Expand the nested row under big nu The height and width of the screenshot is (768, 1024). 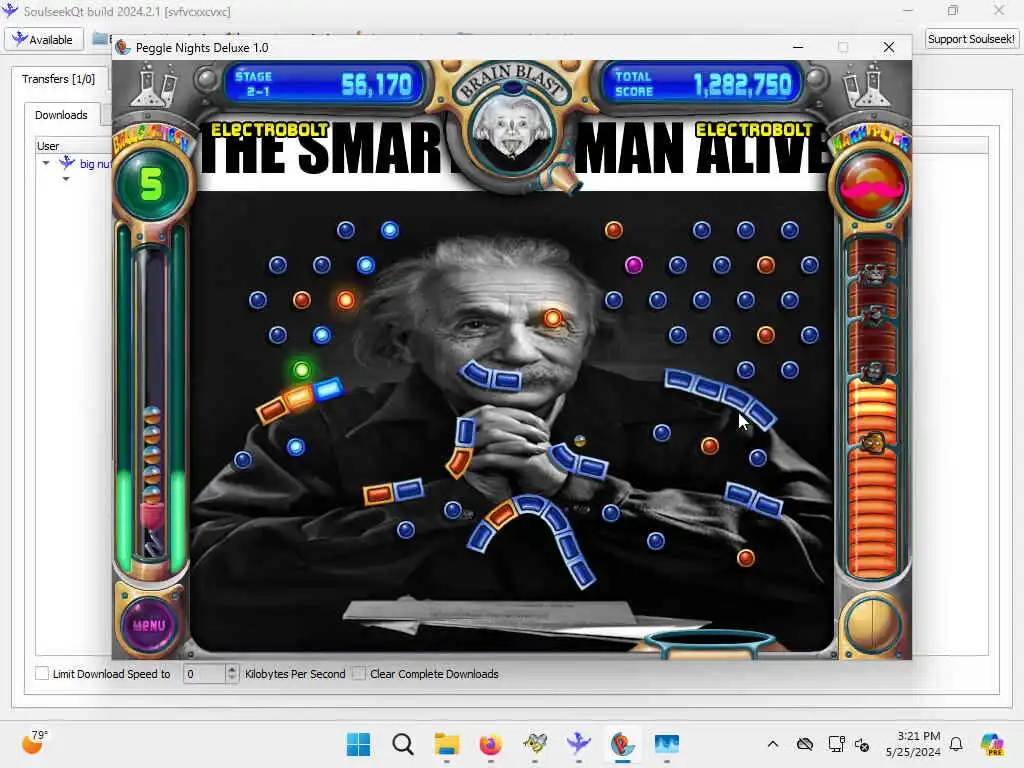click(x=65, y=178)
